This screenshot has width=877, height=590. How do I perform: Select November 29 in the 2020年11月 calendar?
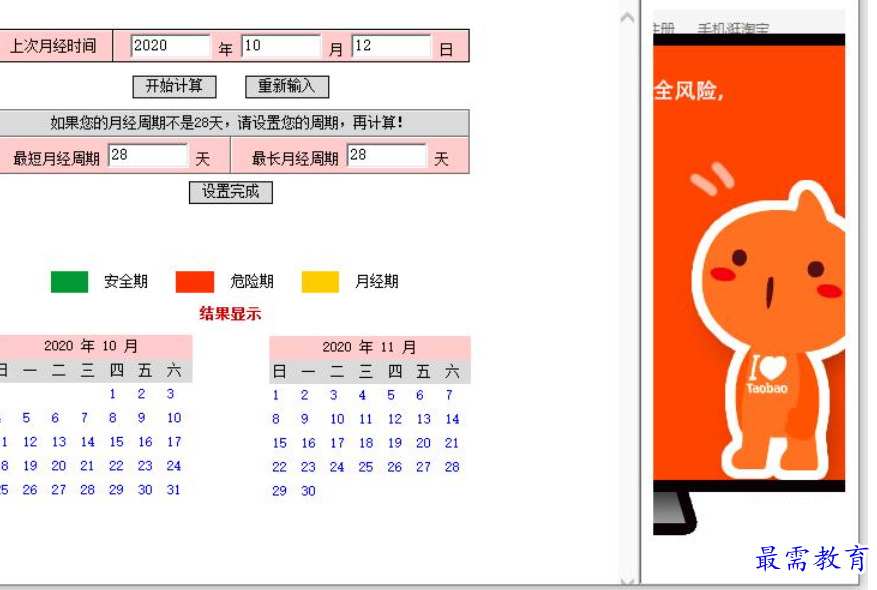pyautogui.click(x=280, y=491)
